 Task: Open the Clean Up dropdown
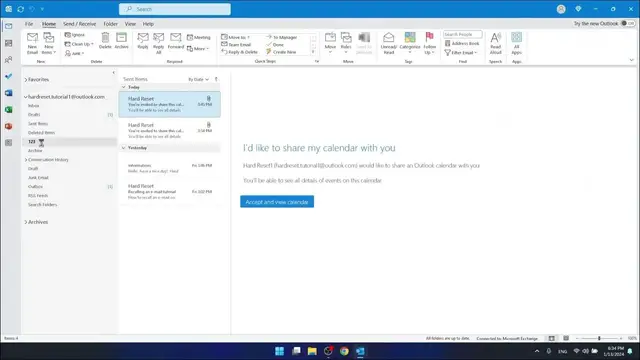click(79, 44)
